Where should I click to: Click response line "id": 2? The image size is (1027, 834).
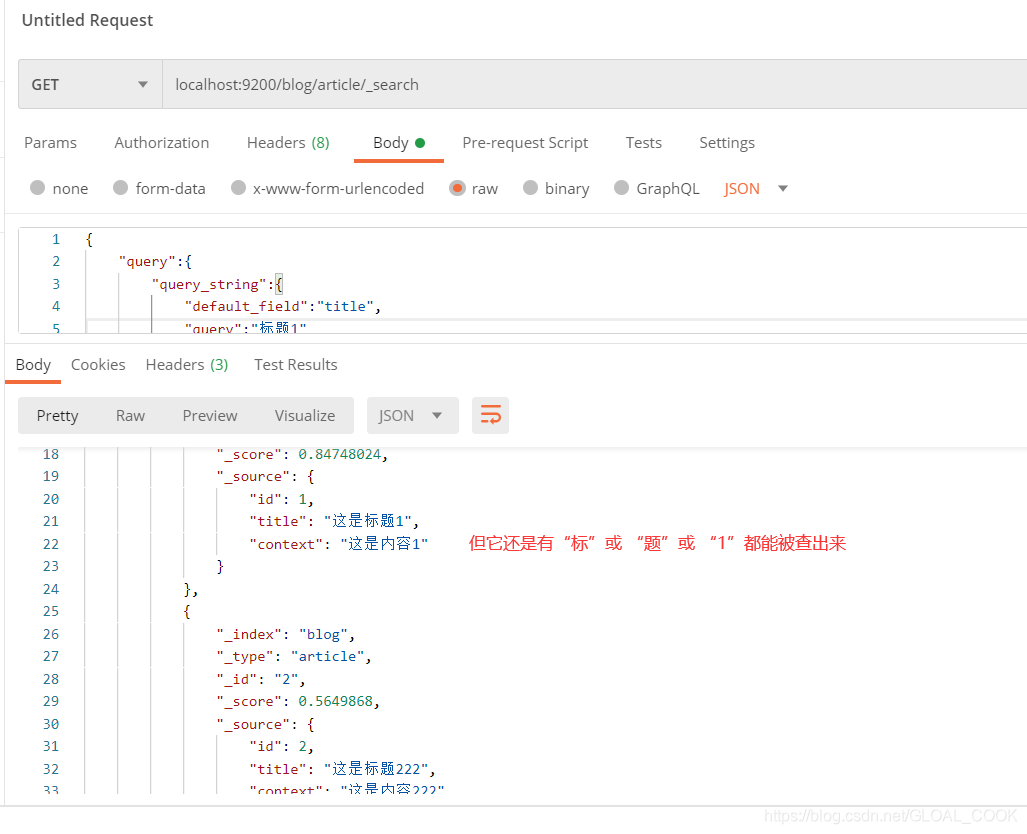pyautogui.click(x=282, y=746)
